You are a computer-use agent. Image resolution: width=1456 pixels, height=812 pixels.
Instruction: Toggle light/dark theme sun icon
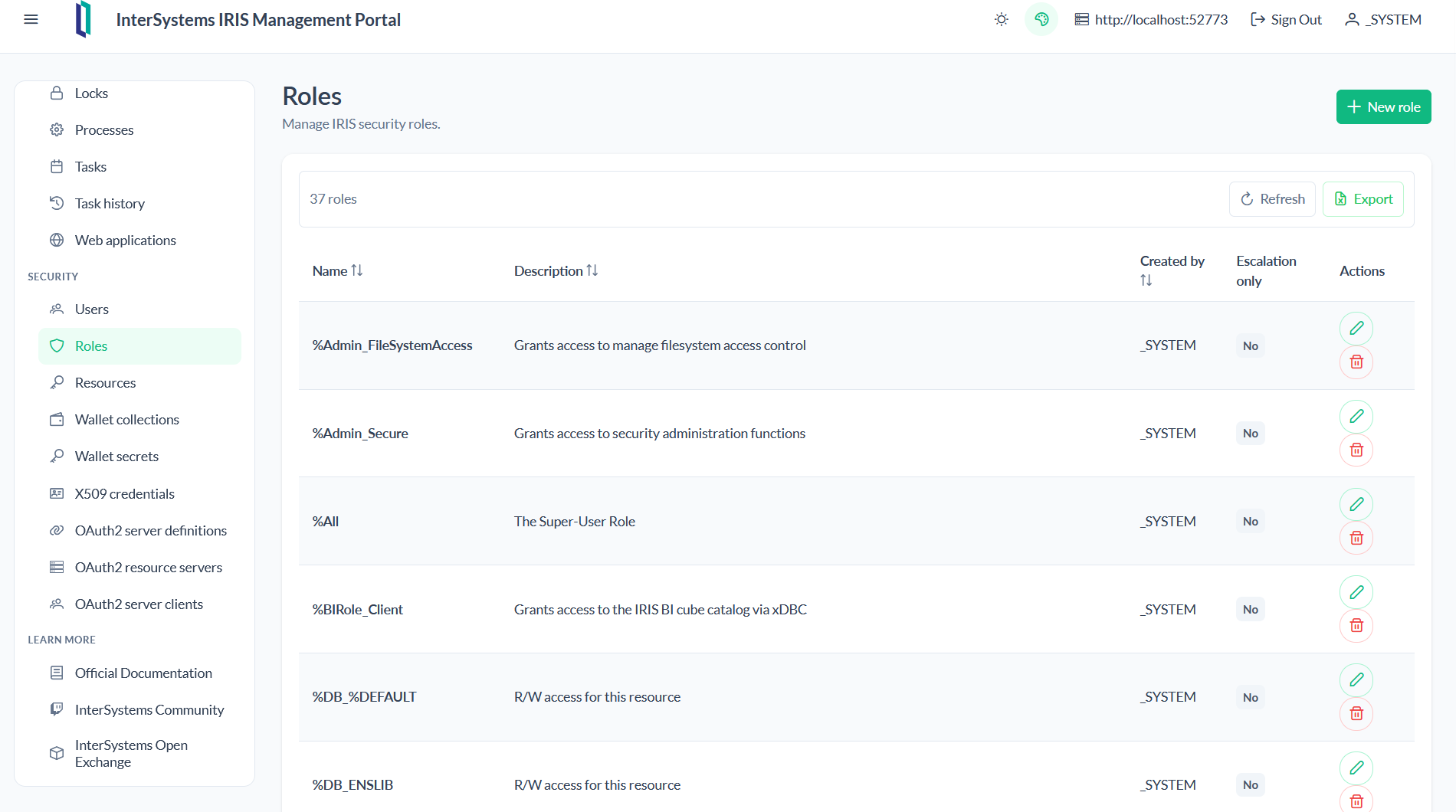point(1001,19)
